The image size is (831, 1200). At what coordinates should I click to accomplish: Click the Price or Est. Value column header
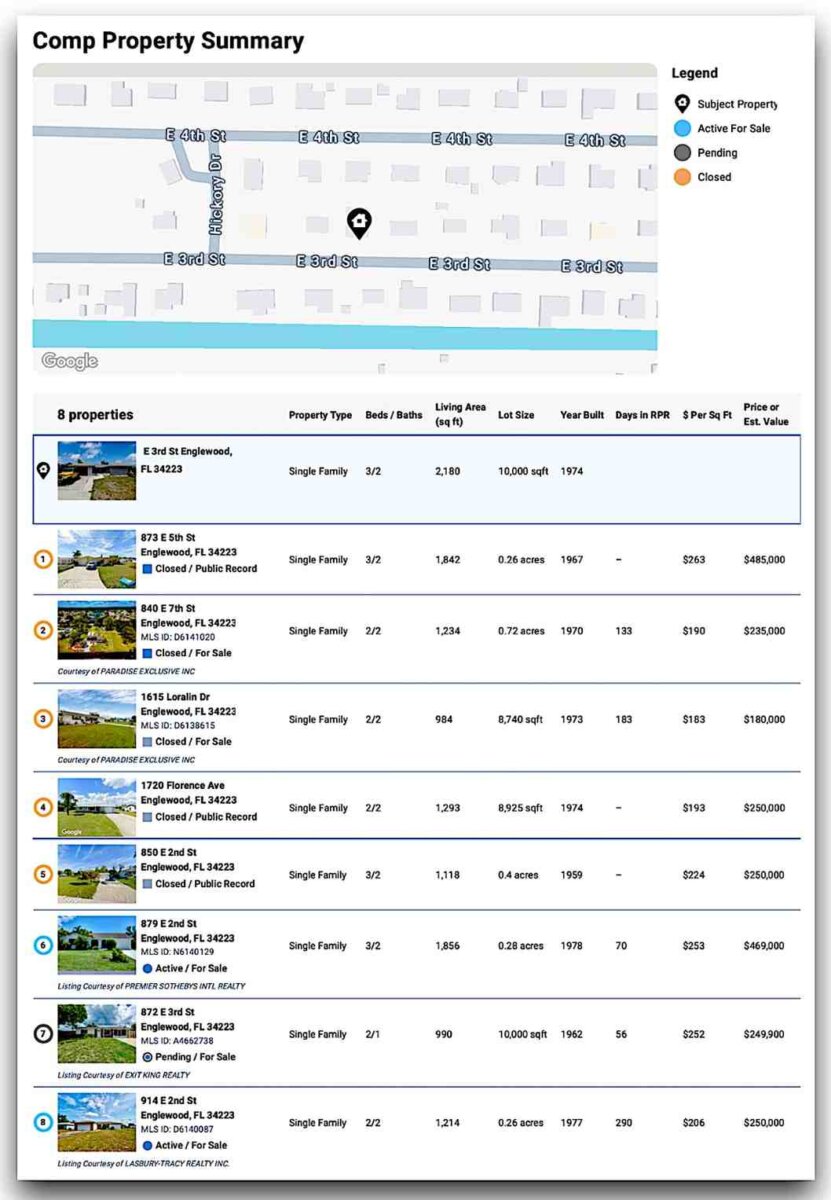[765, 414]
